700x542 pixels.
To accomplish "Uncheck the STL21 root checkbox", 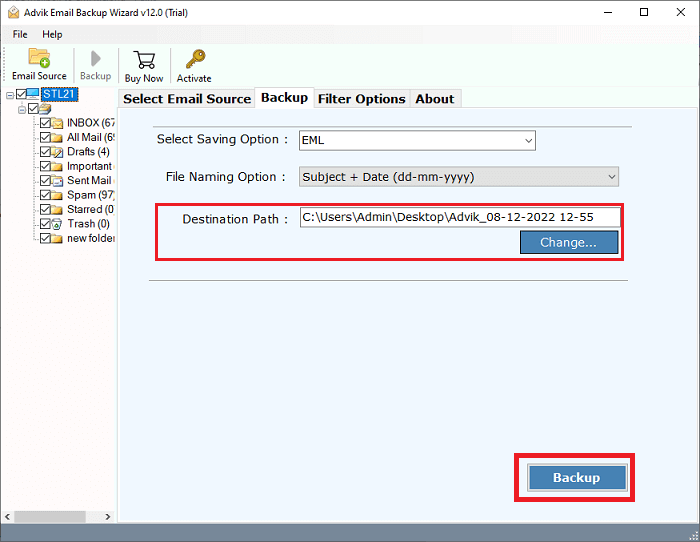I will tap(21, 94).
